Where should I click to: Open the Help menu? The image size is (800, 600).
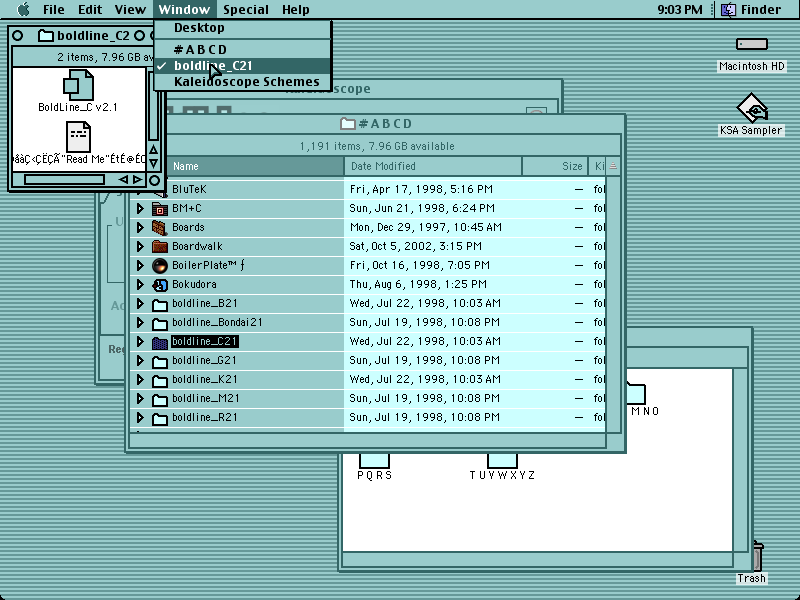coord(295,9)
